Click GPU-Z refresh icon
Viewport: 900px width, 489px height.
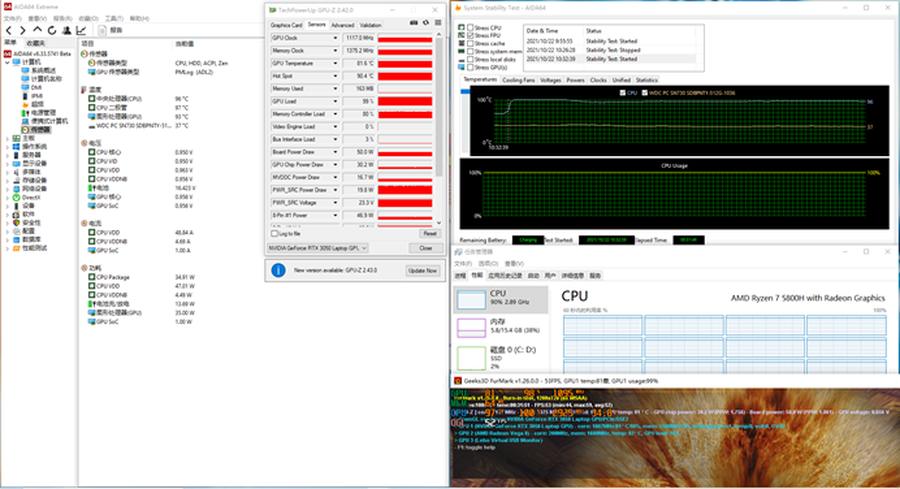click(426, 23)
